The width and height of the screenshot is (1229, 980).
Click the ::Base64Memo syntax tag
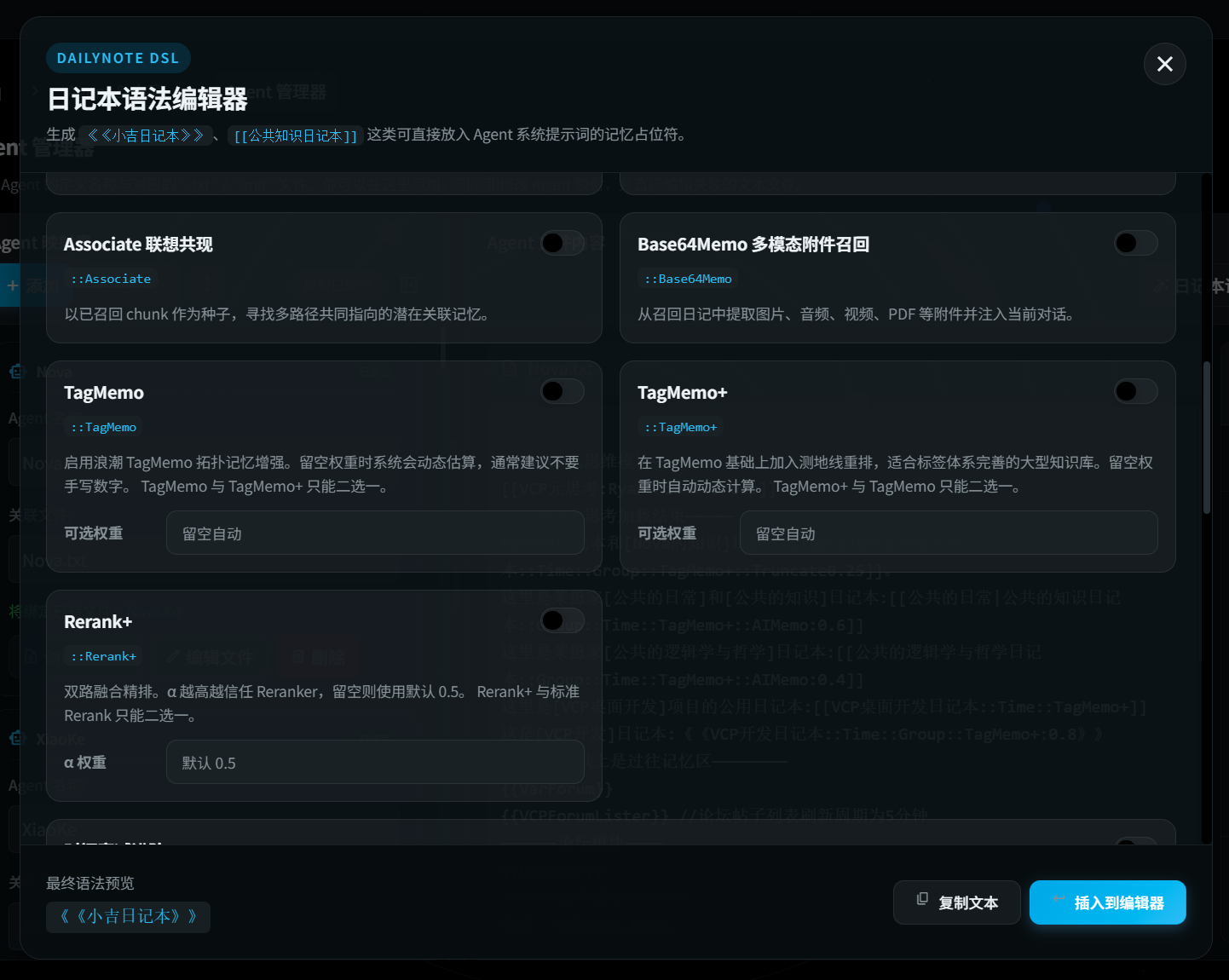[x=688, y=279]
